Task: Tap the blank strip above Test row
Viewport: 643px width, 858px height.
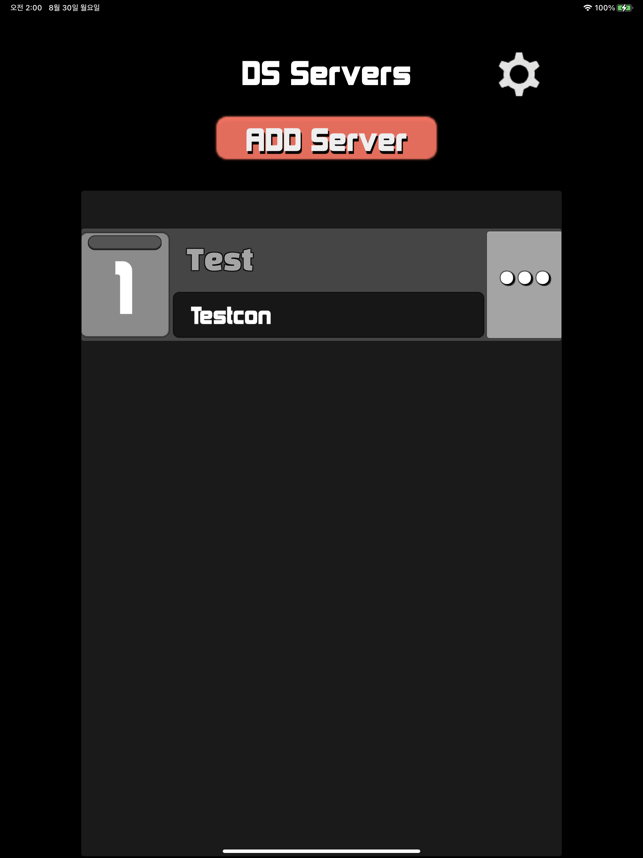Action: pyautogui.click(x=321, y=210)
